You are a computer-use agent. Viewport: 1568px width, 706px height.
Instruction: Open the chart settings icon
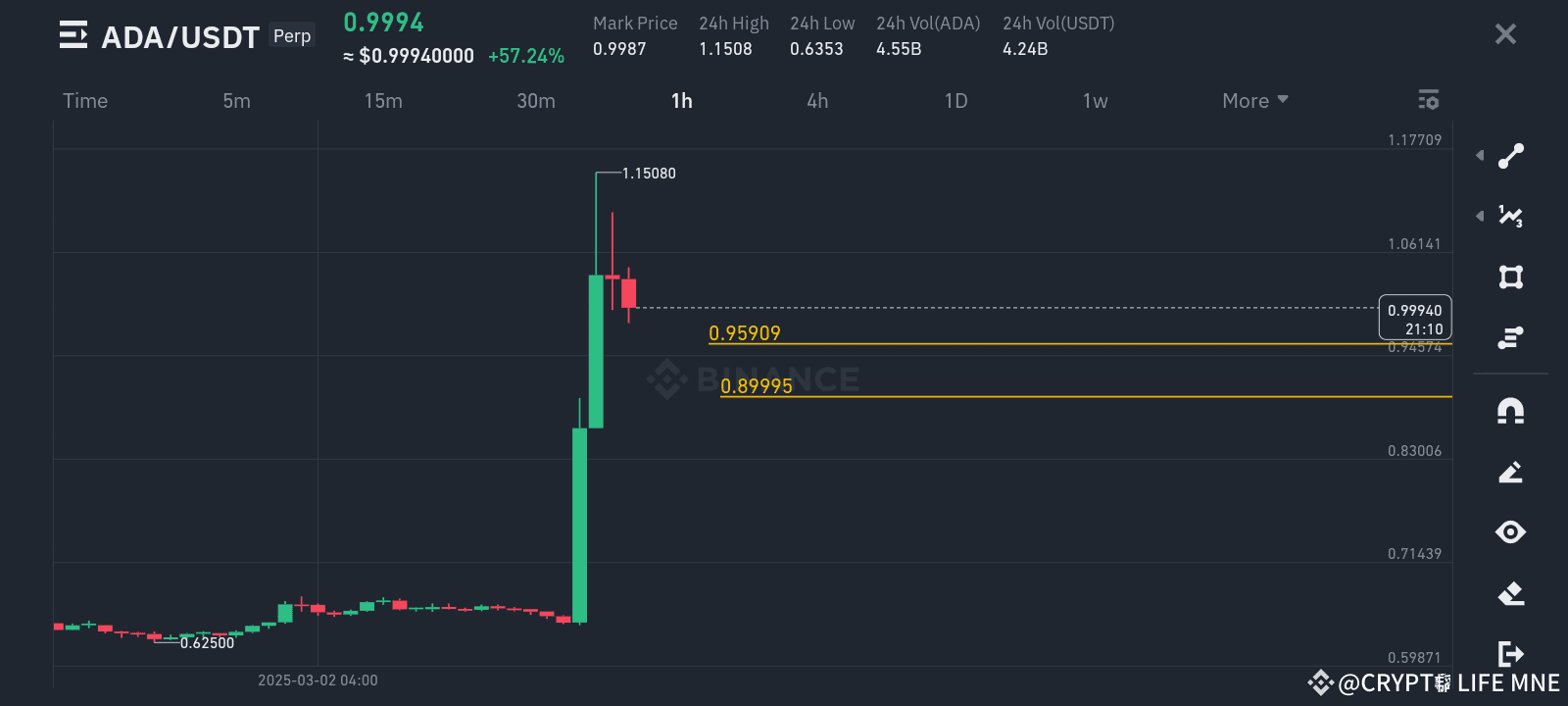click(x=1428, y=99)
